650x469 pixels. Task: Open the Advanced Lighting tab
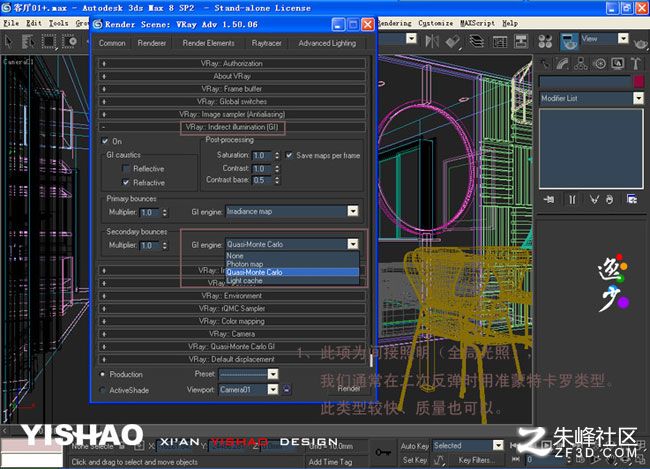click(x=327, y=43)
